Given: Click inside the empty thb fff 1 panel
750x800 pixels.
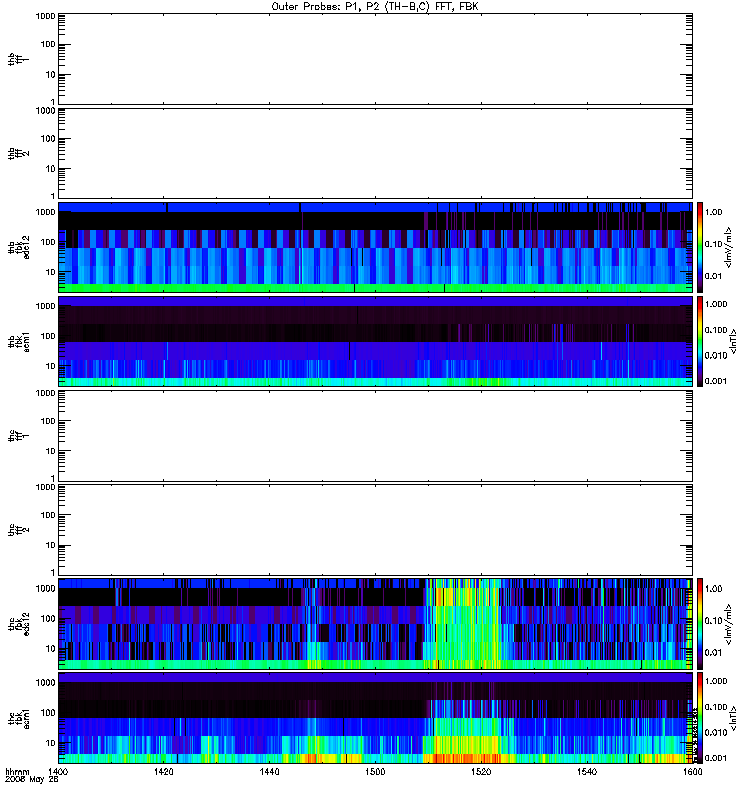Looking at the screenshot, I should tap(375, 59).
